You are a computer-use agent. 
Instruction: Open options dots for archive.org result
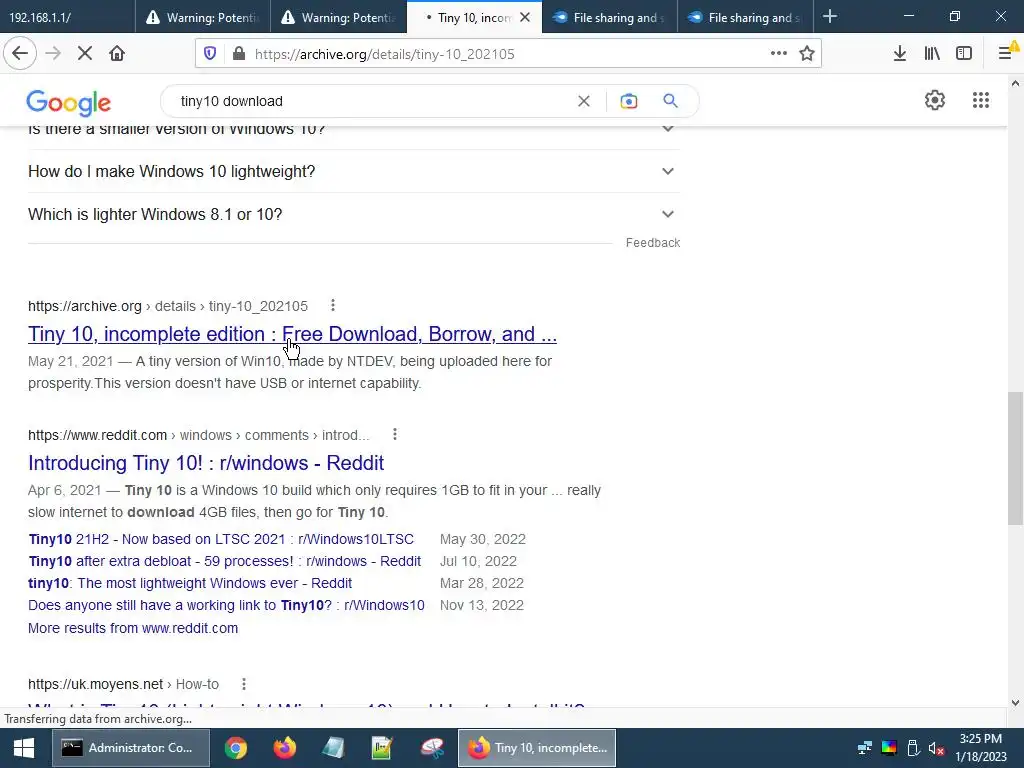pos(333,305)
